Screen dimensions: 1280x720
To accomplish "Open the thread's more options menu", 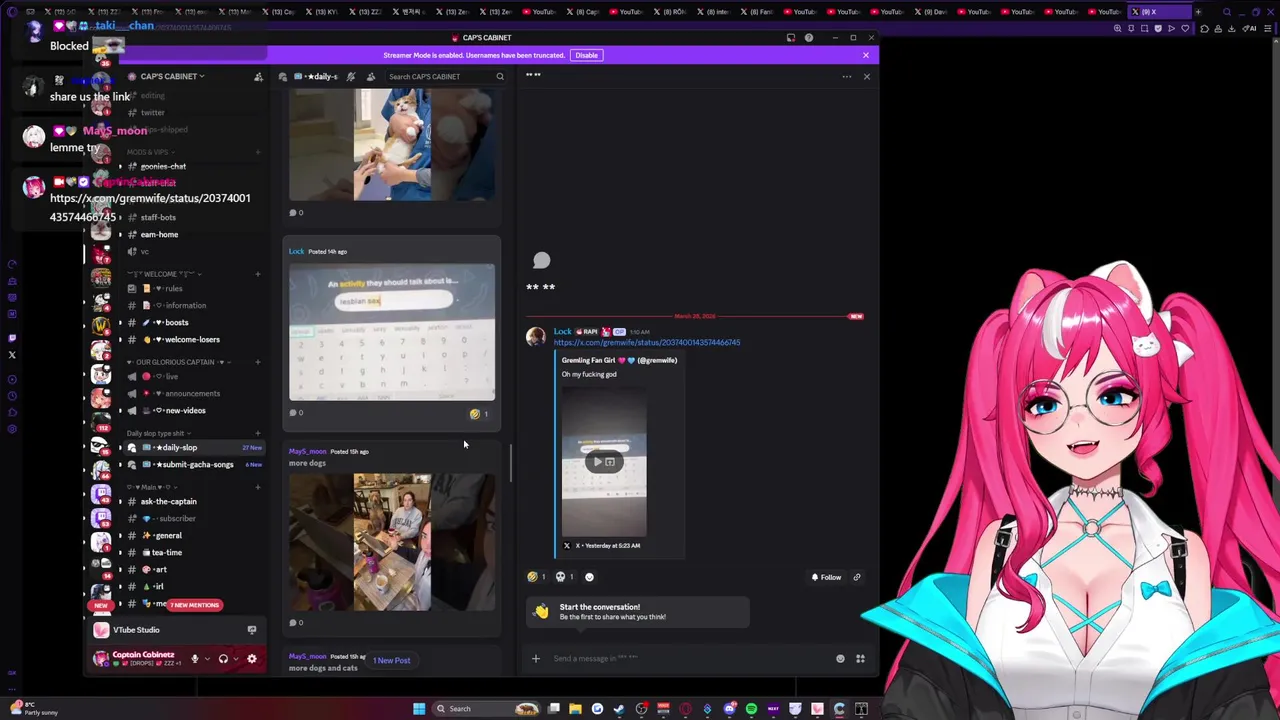I will pyautogui.click(x=846, y=76).
